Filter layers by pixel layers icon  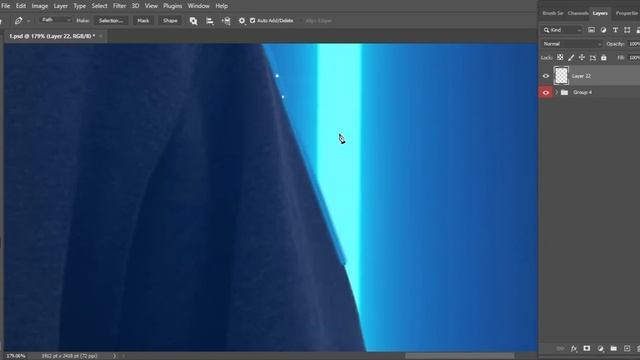click(591, 30)
